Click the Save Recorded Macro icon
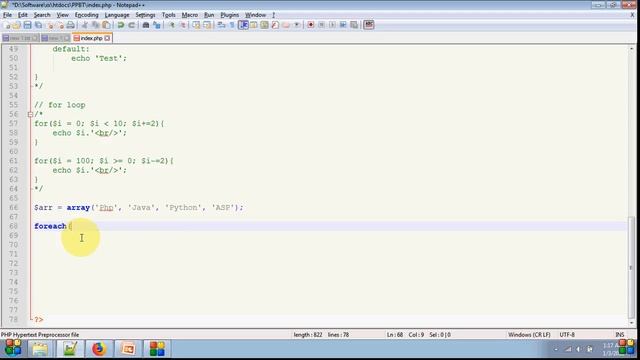Viewport: 640px width, 360px height. [x=354, y=25]
